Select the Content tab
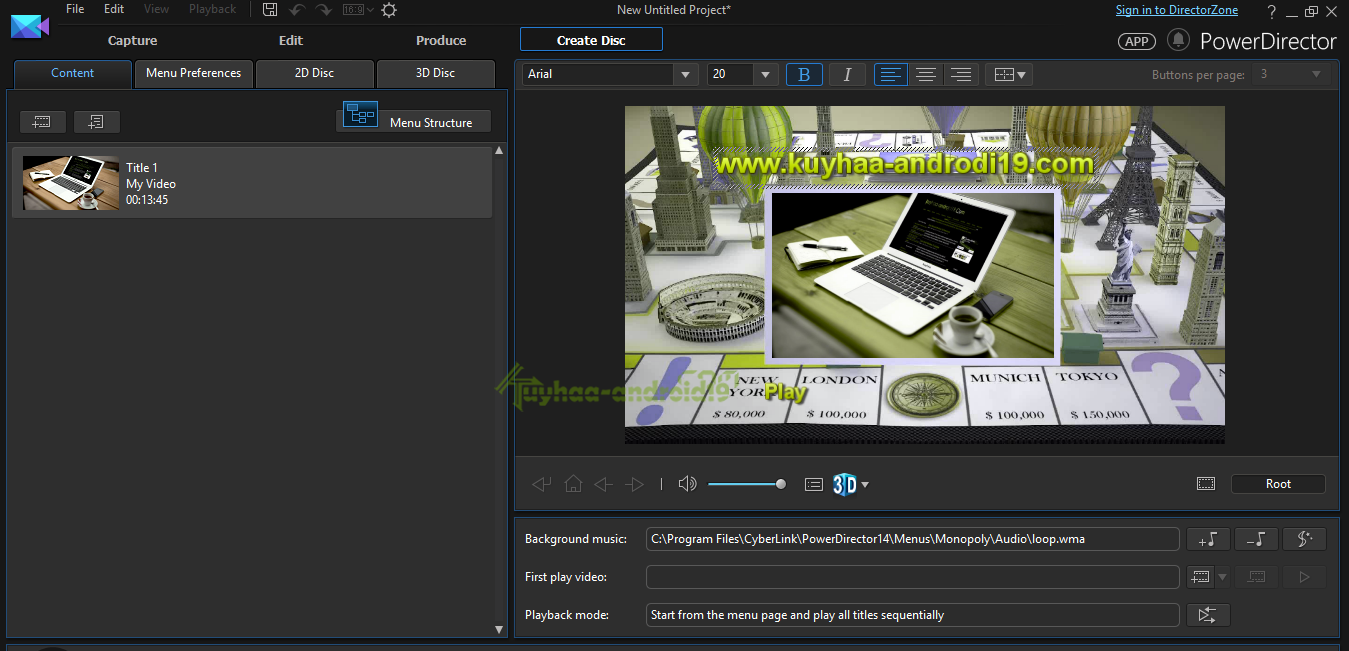 73,73
